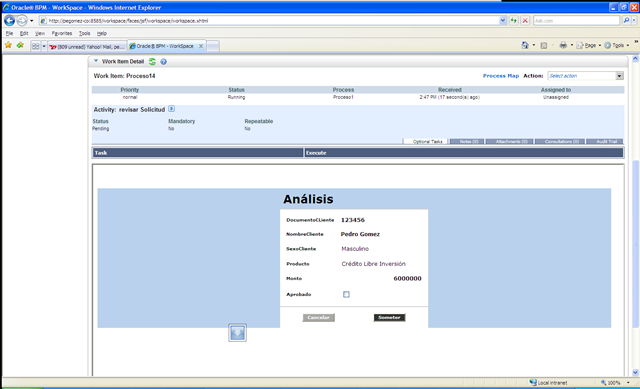Screen dimensions: 640x389
Task: Stop loading with the red X icon
Action: point(525,20)
